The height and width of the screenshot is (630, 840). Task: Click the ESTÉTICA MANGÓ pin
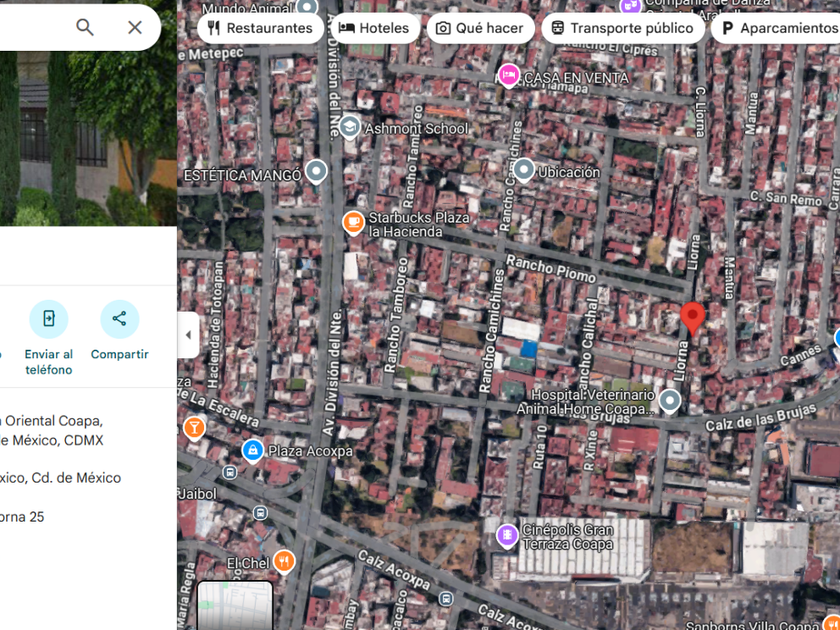pyautogui.click(x=316, y=172)
